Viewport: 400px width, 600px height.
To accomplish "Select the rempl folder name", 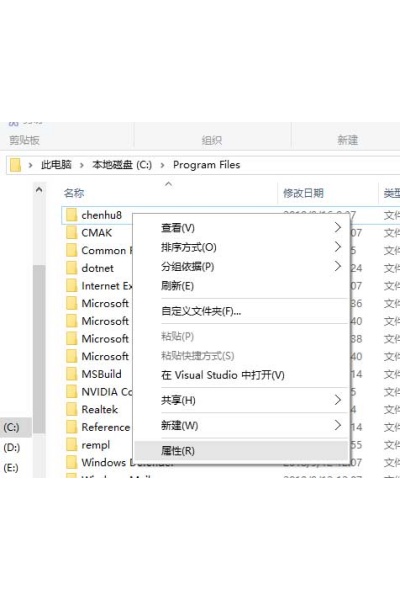I will (x=96, y=445).
